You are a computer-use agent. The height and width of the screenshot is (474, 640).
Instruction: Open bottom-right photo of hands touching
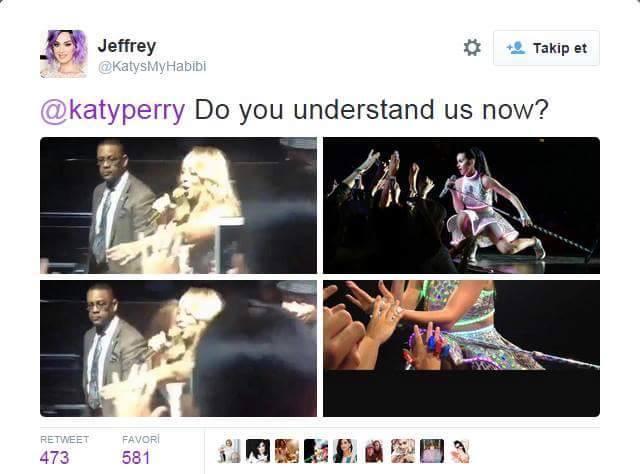pyautogui.click(x=461, y=348)
